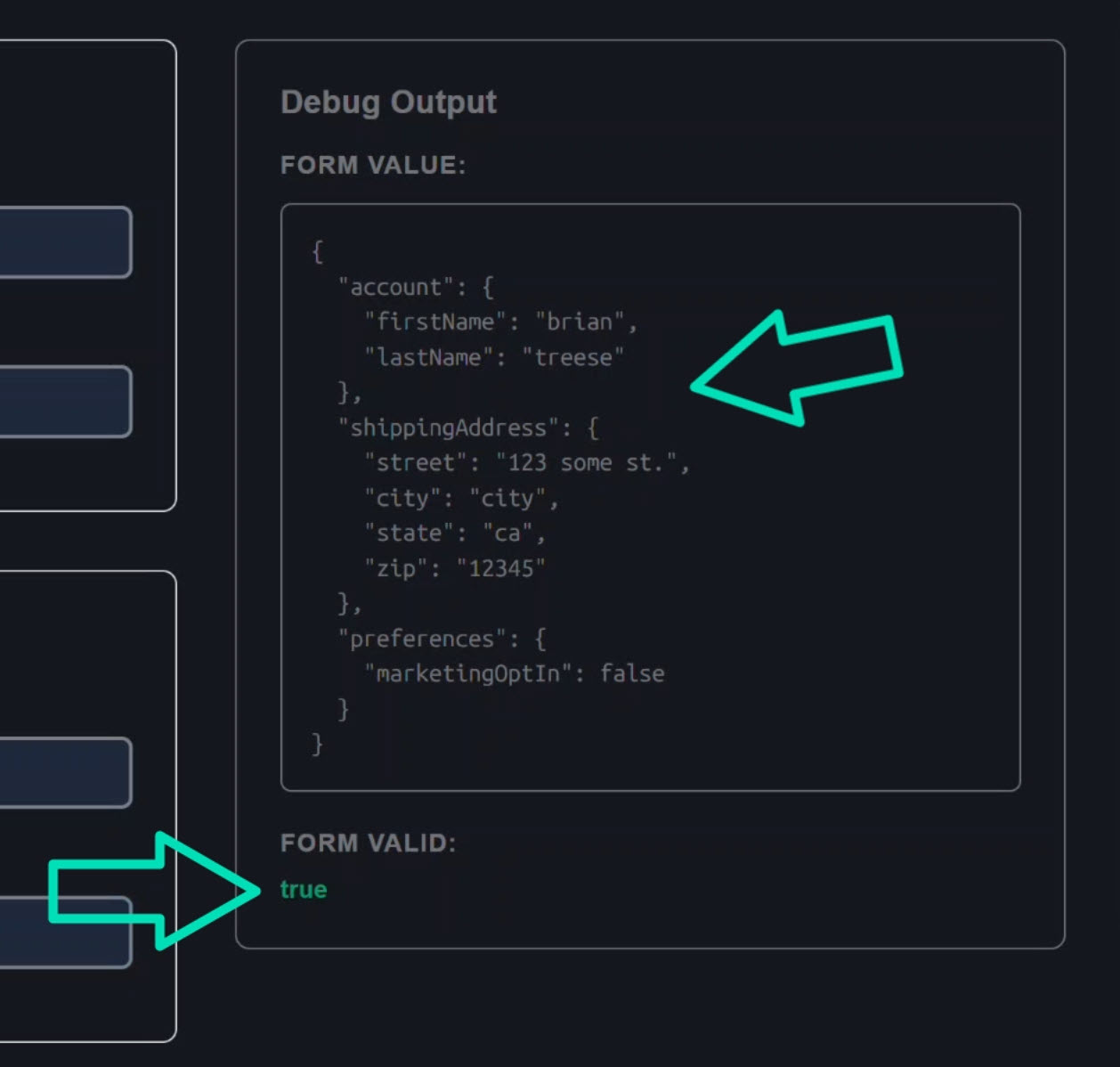Click the account key in the JSON
1120x1067 pixels.
coord(392,286)
